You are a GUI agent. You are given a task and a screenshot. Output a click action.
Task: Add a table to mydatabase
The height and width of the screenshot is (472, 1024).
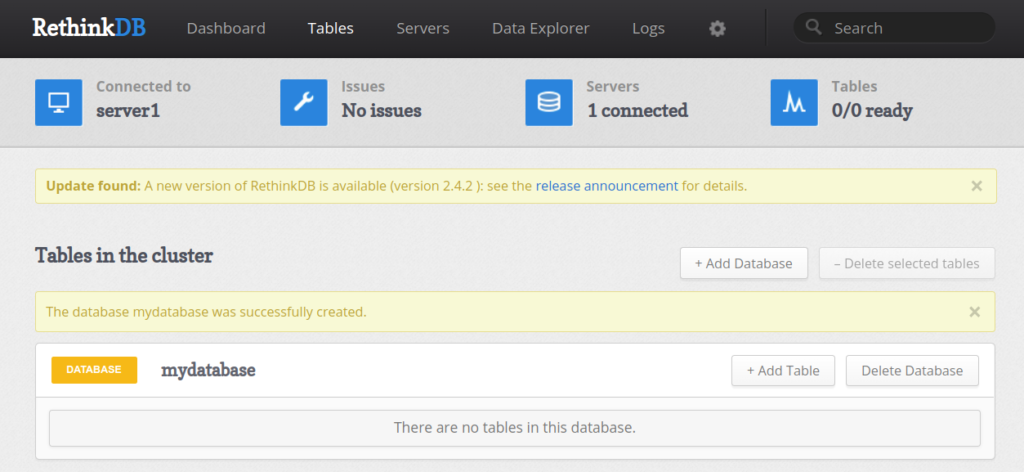[783, 370]
